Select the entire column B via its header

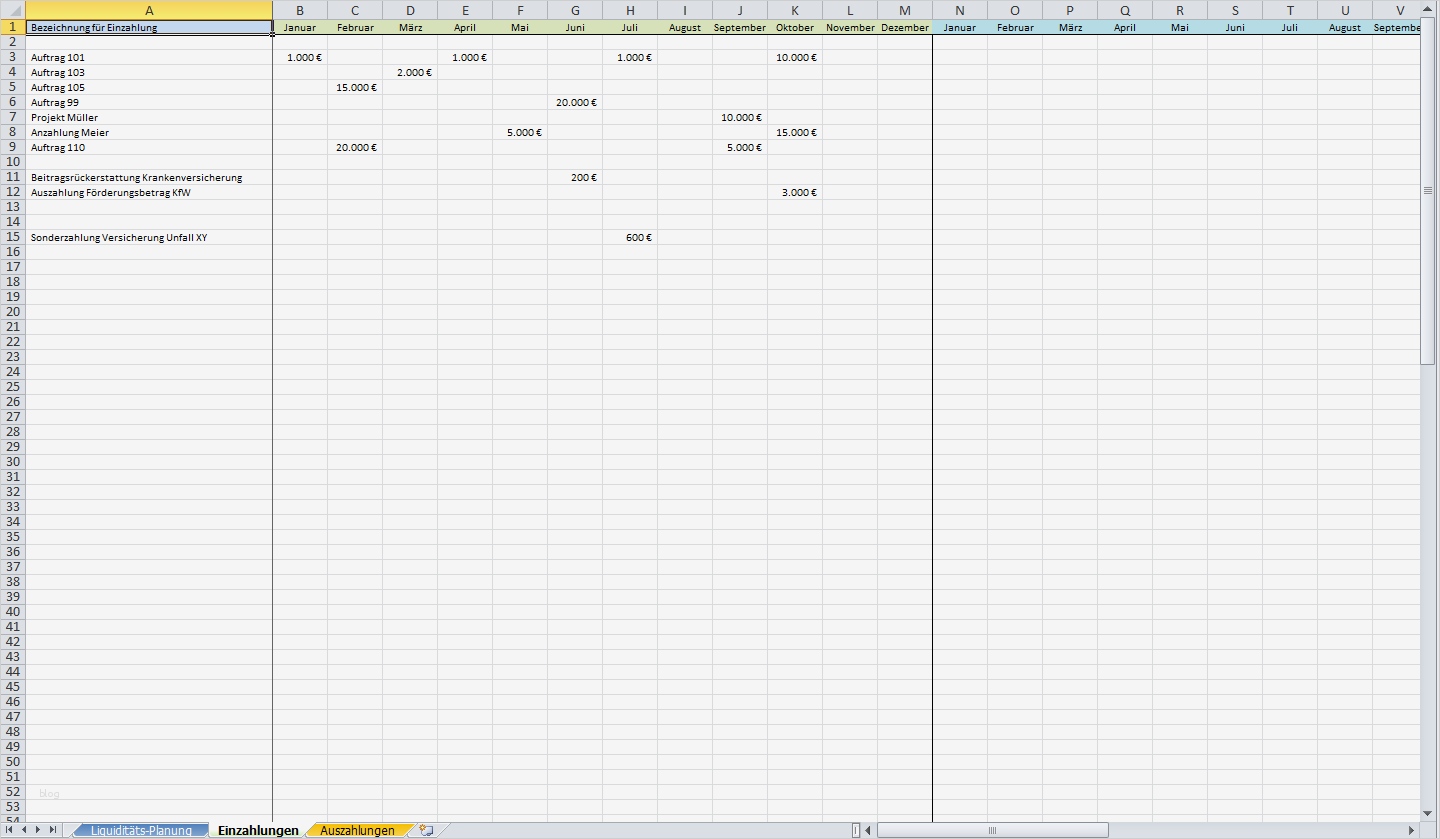[300, 11]
